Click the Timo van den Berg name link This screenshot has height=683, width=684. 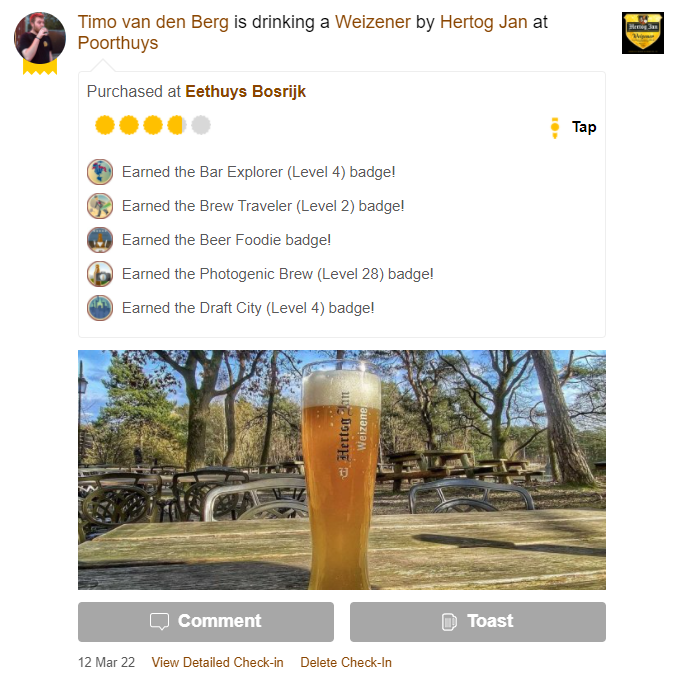153,22
